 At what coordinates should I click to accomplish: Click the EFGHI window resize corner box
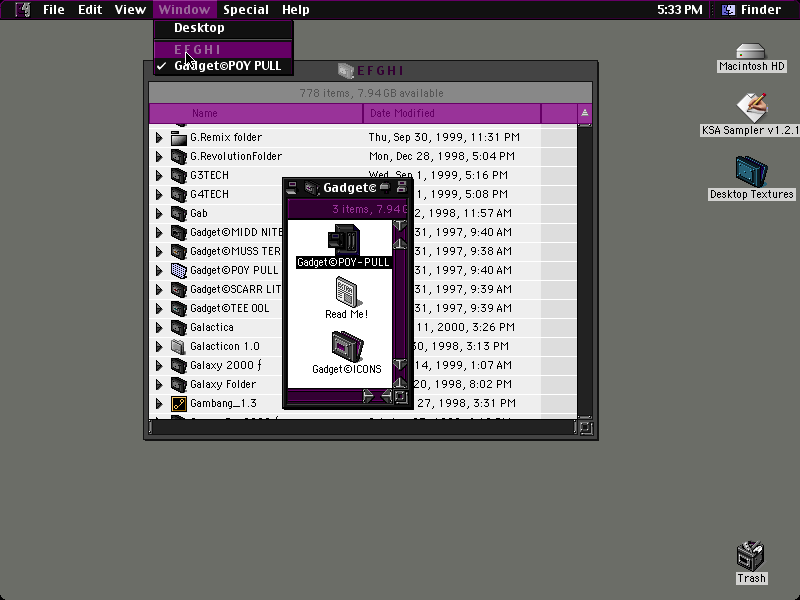[x=586, y=428]
